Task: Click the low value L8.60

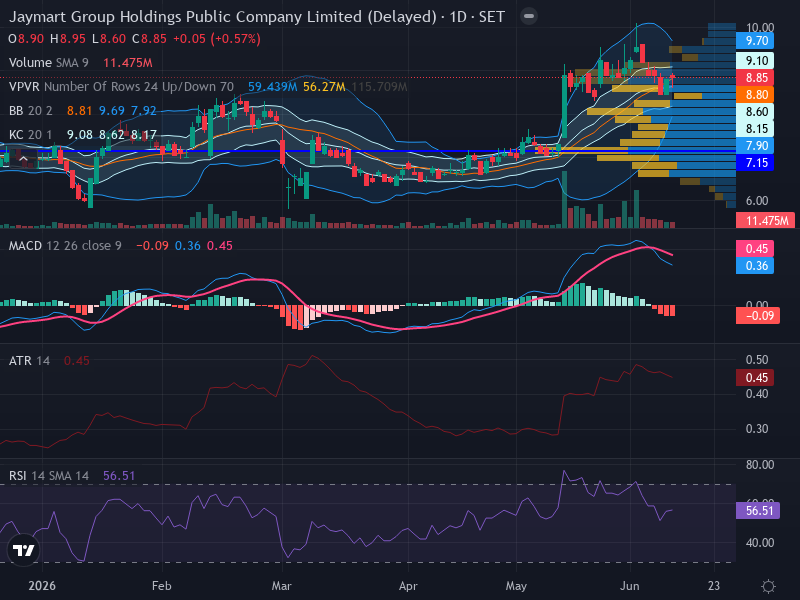Action: coord(109,39)
